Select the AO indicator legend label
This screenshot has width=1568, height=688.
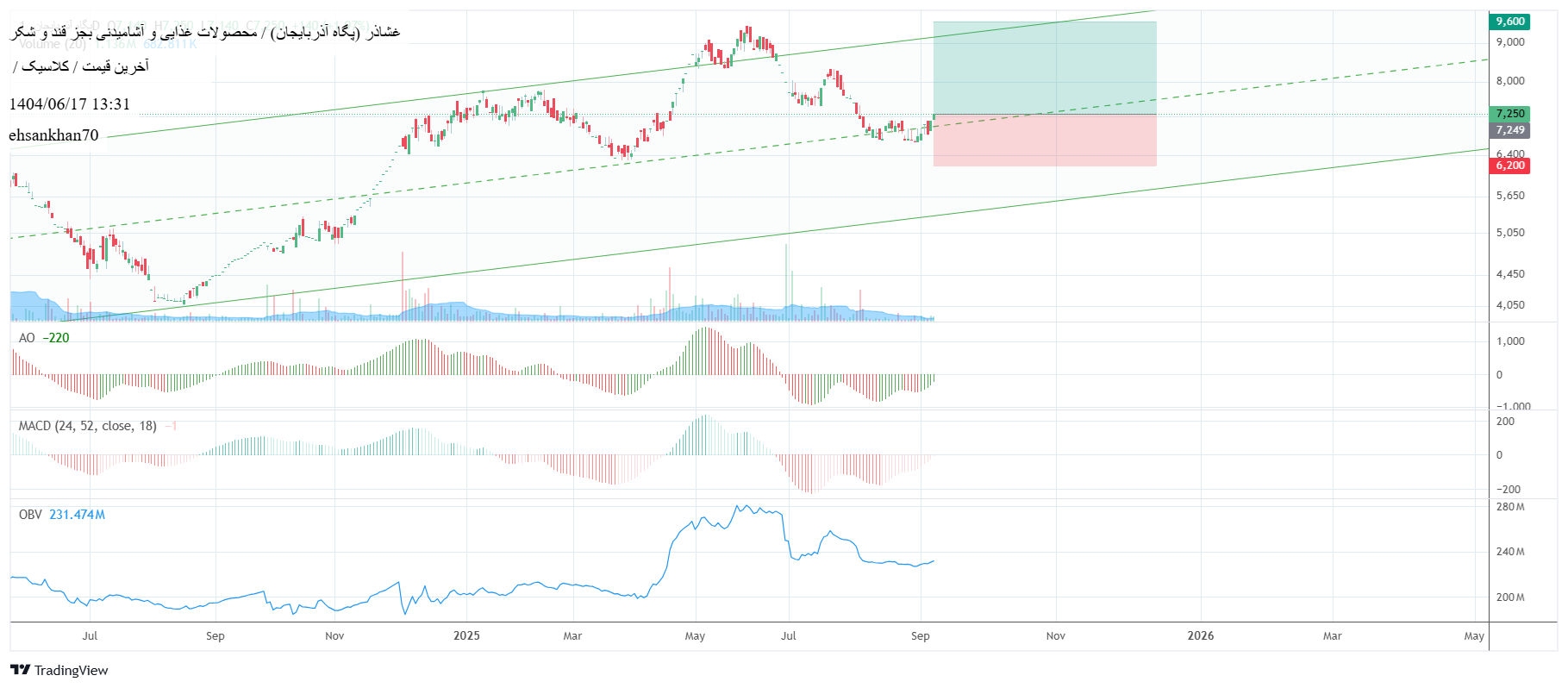(x=27, y=338)
